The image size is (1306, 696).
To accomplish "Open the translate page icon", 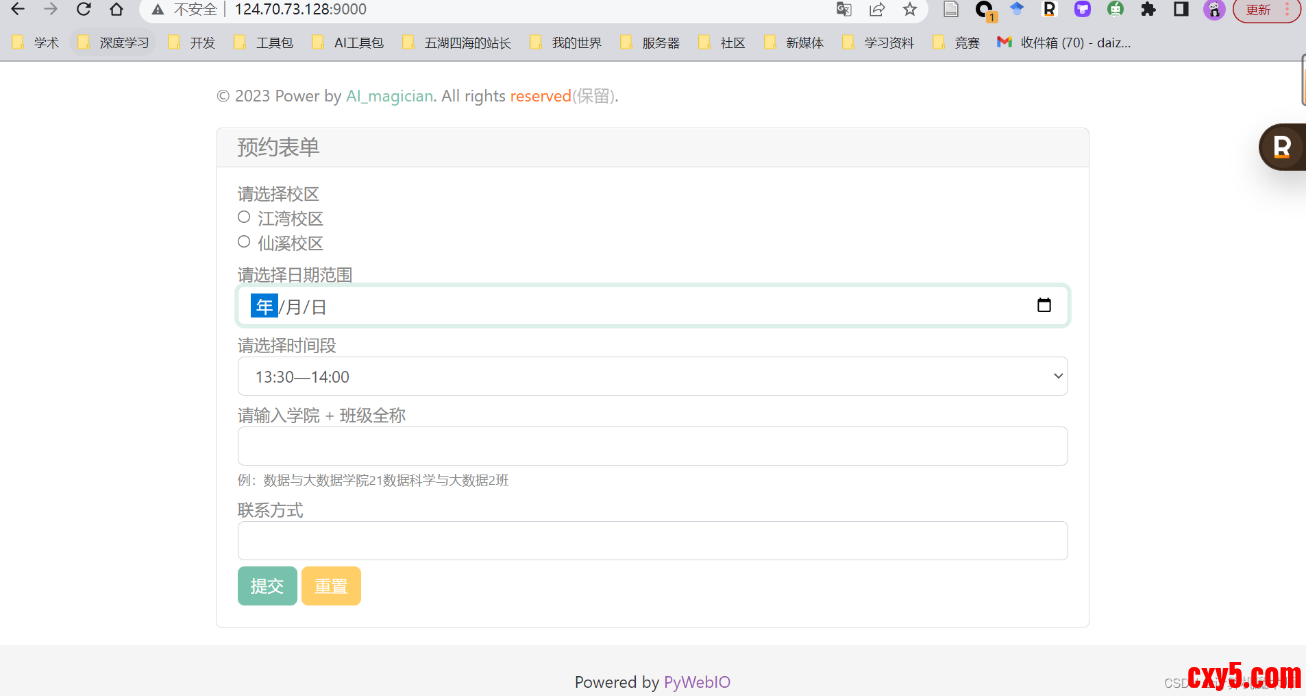I will (x=844, y=10).
